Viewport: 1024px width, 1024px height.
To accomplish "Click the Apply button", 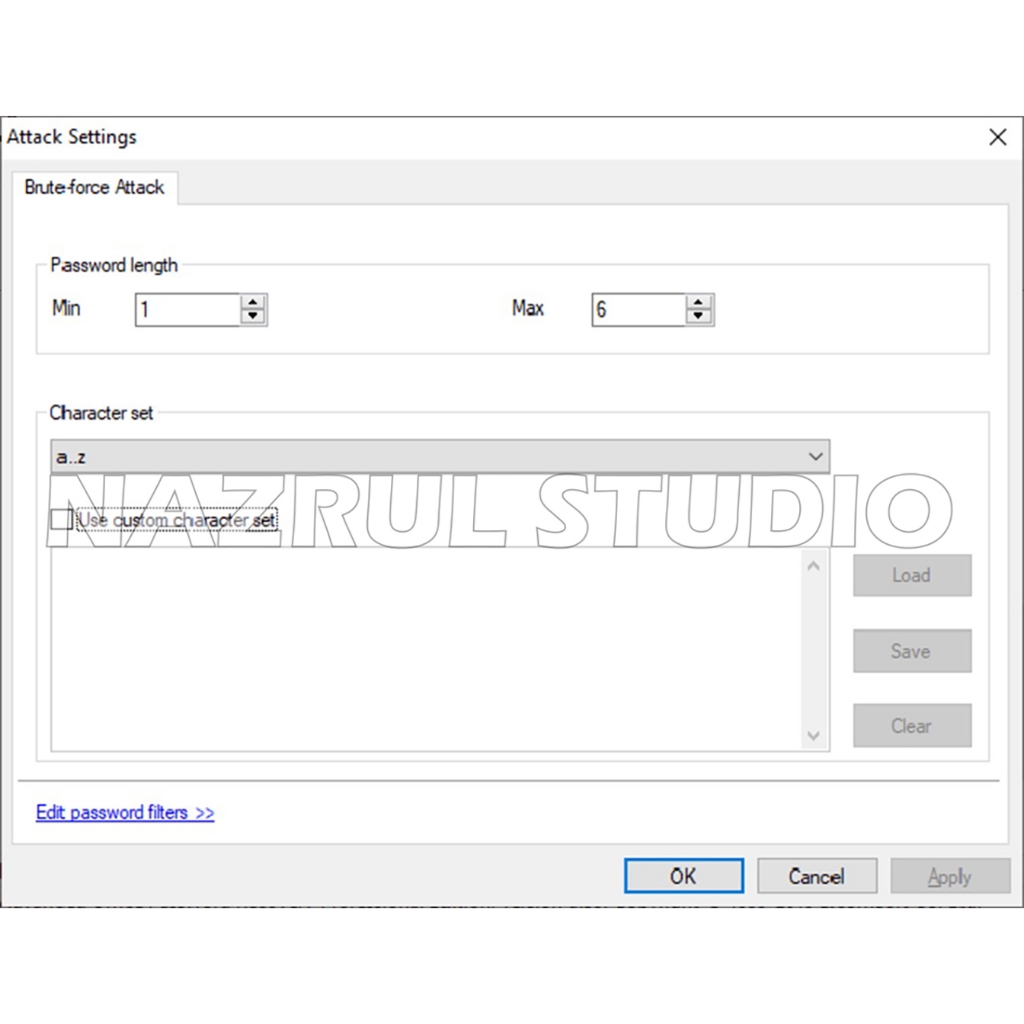I will [x=949, y=876].
